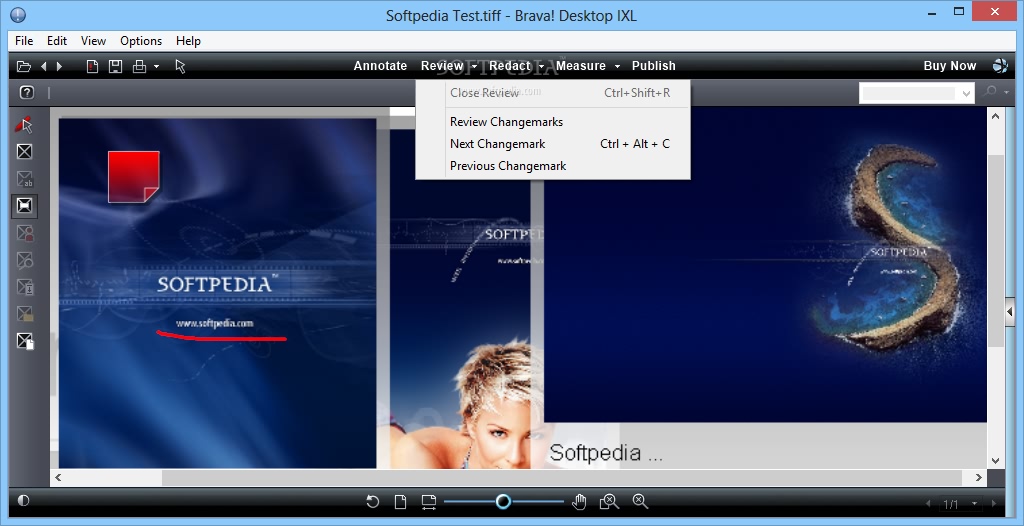Go to previous document with left arrow
Screen dimensions: 1024x526
click(x=44, y=66)
